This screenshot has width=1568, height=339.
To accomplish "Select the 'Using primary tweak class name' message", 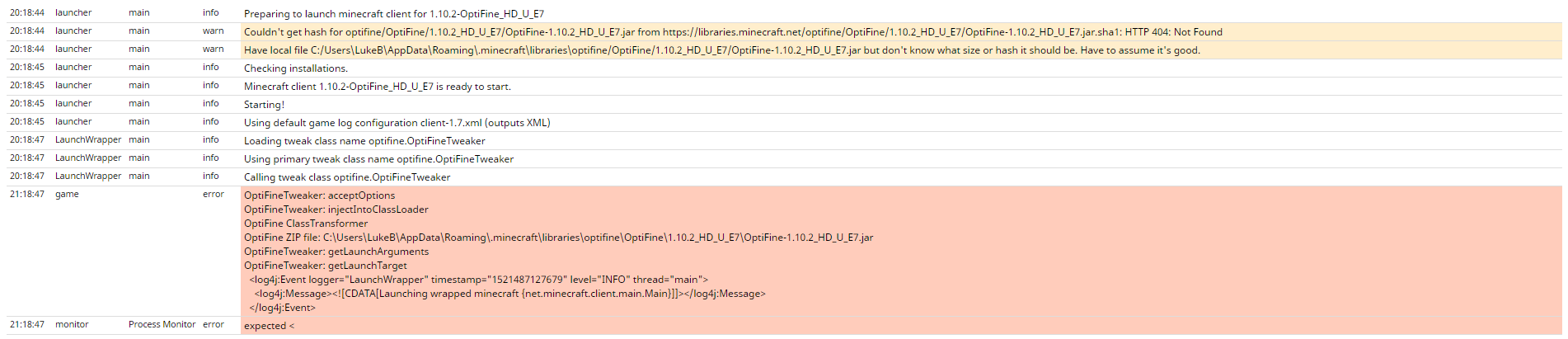I will tap(378, 159).
